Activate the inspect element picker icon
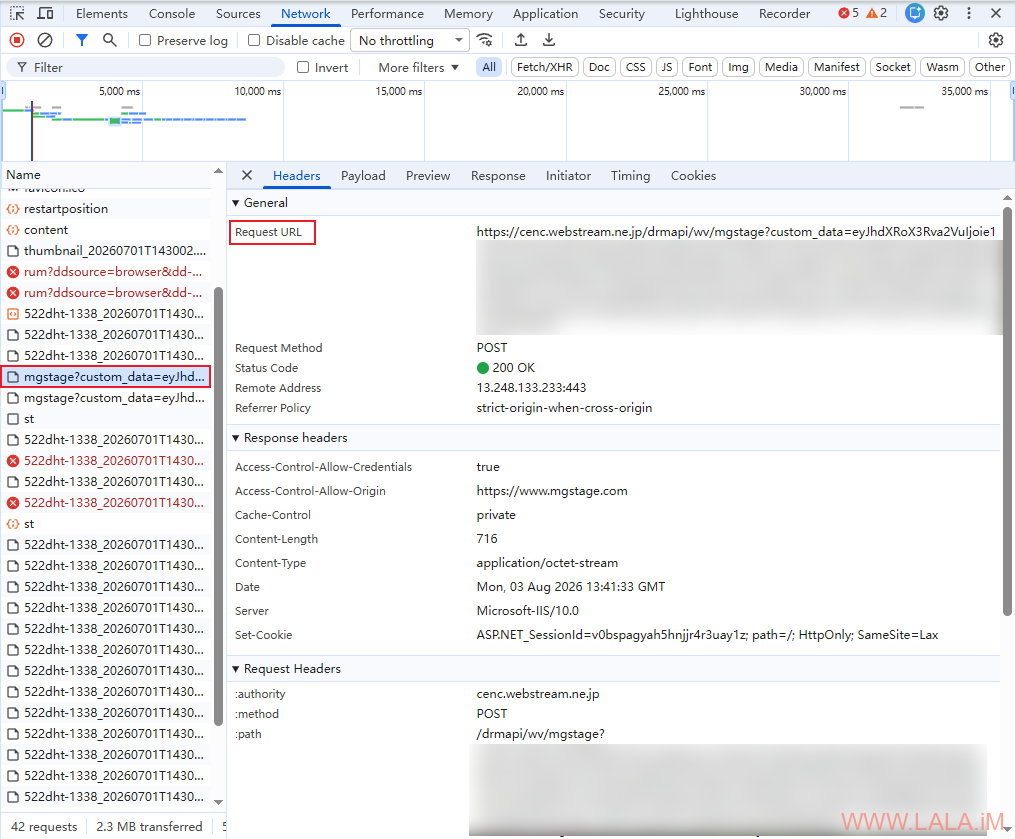Screen dimensions: 1015x839 pyautogui.click(x=17, y=13)
